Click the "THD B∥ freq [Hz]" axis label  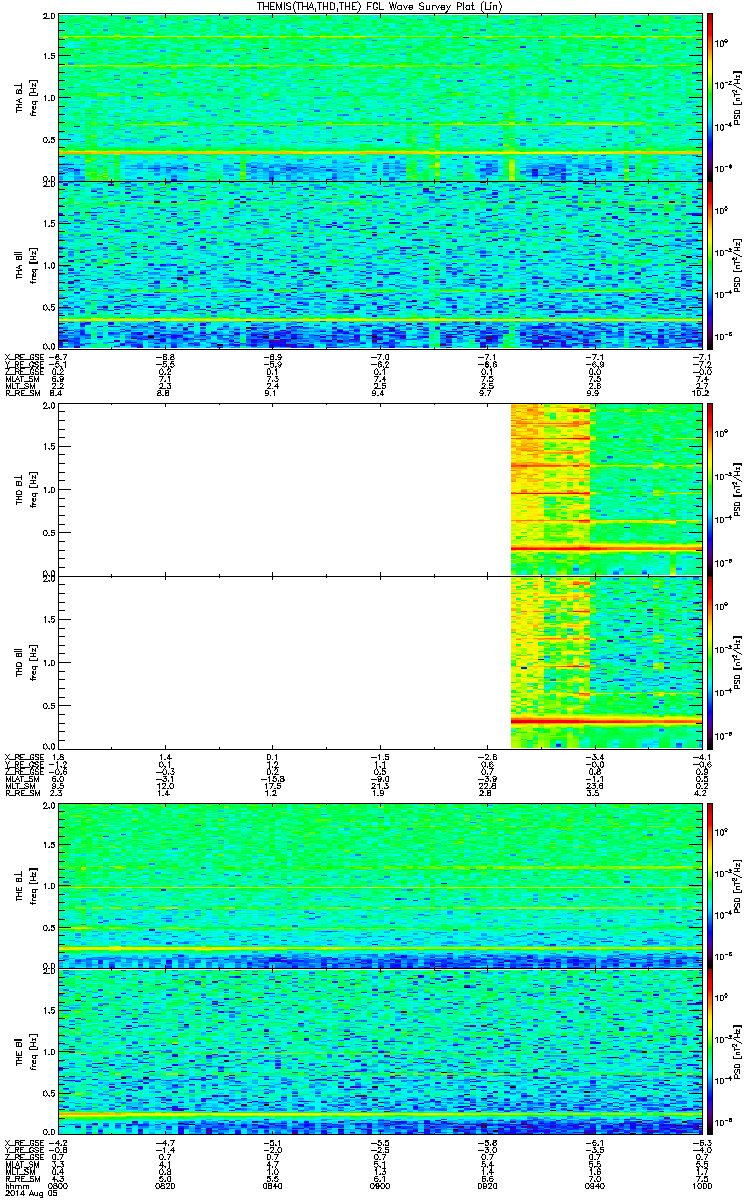(x=24, y=662)
